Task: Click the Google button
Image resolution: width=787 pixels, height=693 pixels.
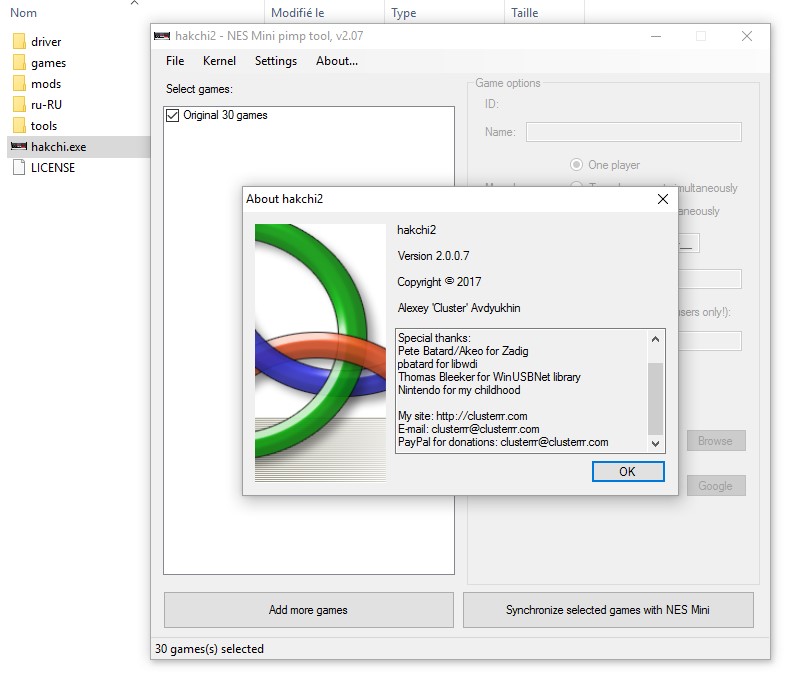Action: (716, 486)
